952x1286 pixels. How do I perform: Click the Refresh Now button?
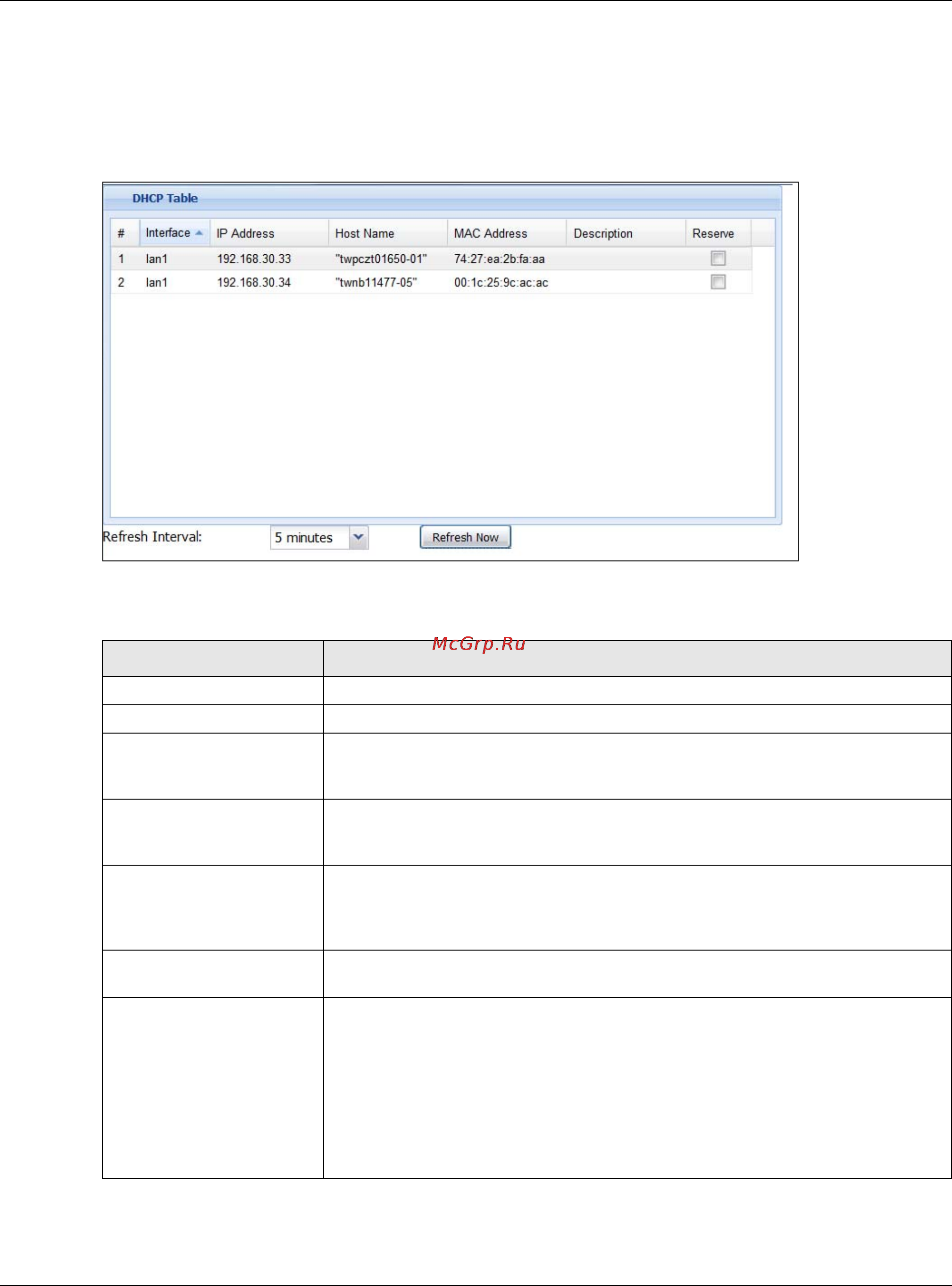(465, 537)
